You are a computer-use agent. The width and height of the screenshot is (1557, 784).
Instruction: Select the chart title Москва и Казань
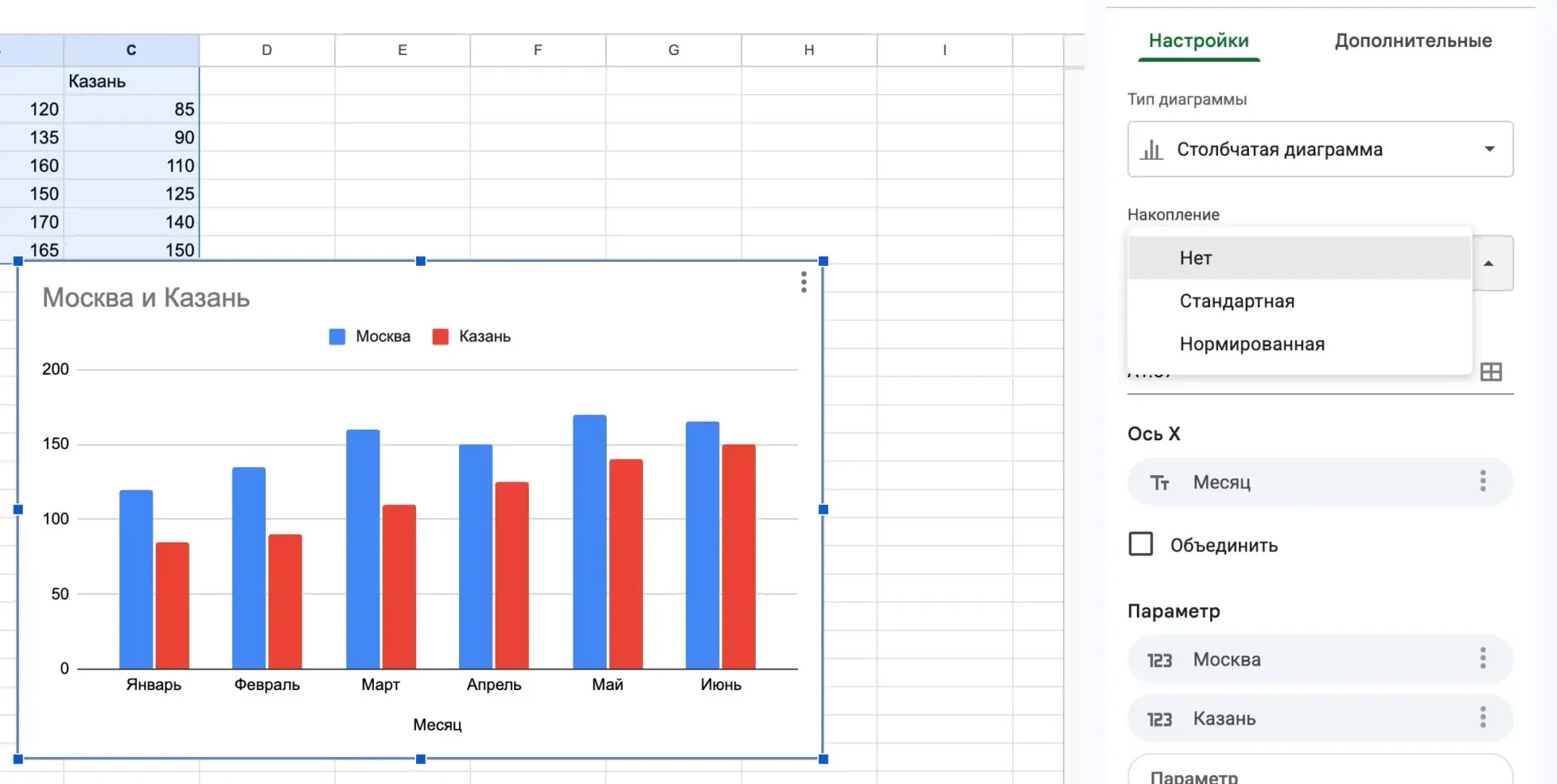pos(146,298)
